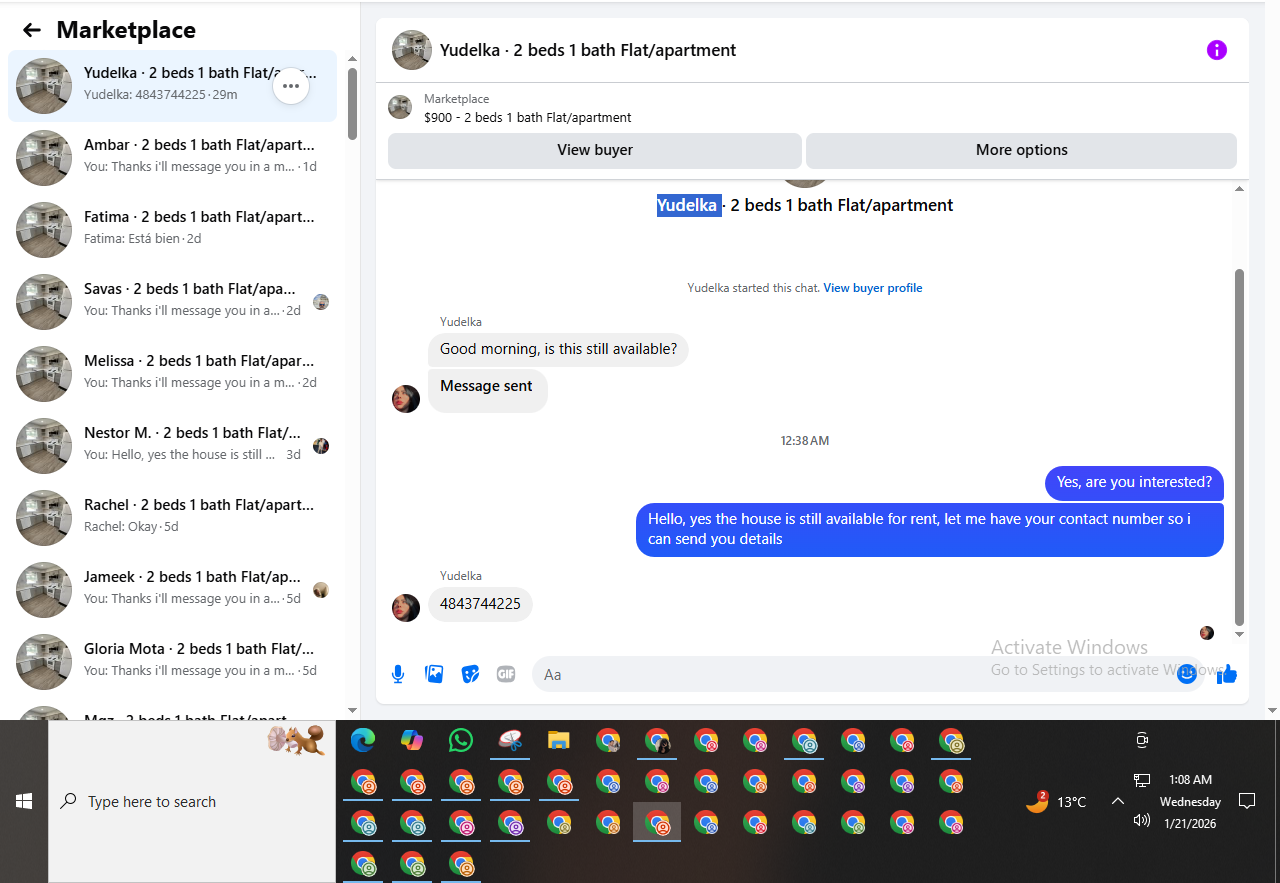Open the Snipping Tool taskbar icon
1280x883 pixels.
(510, 741)
